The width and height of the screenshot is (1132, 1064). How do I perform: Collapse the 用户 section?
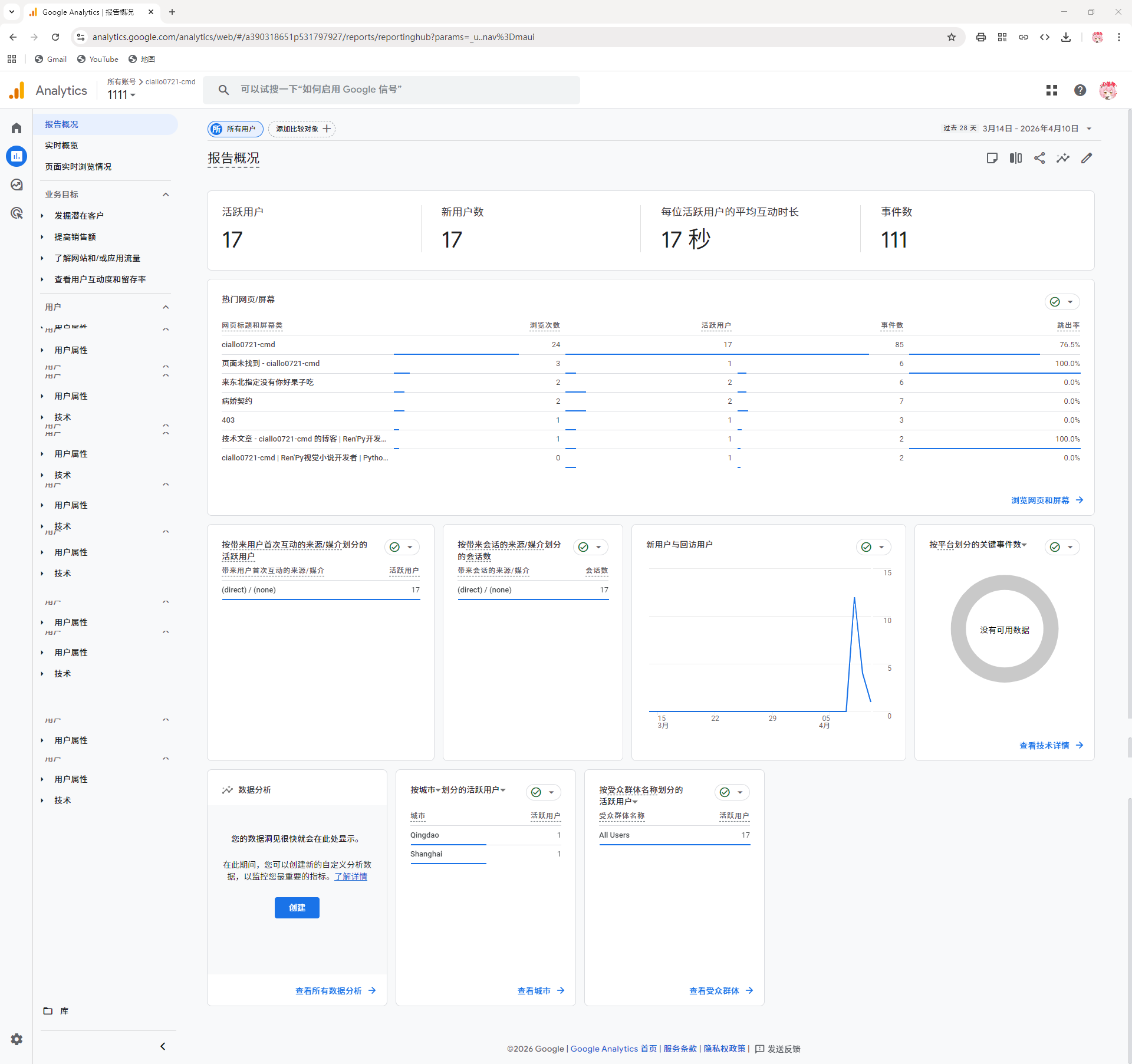166,307
